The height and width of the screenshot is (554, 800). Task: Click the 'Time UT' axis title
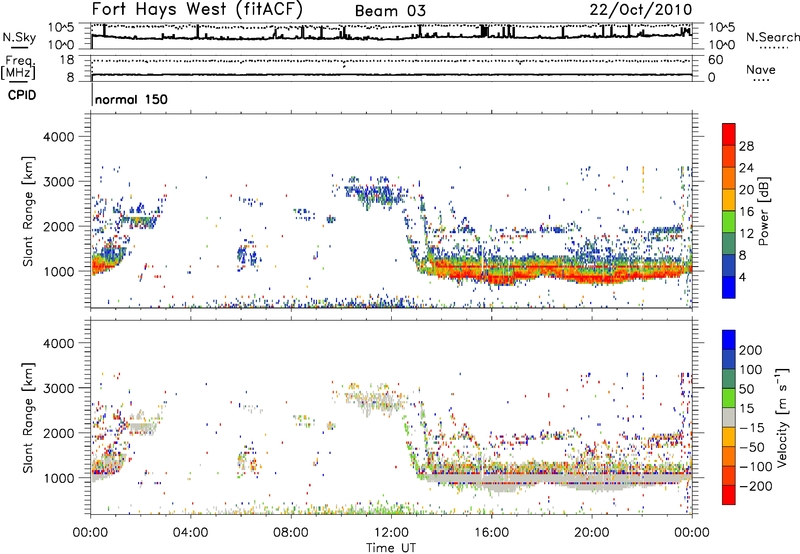click(391, 548)
